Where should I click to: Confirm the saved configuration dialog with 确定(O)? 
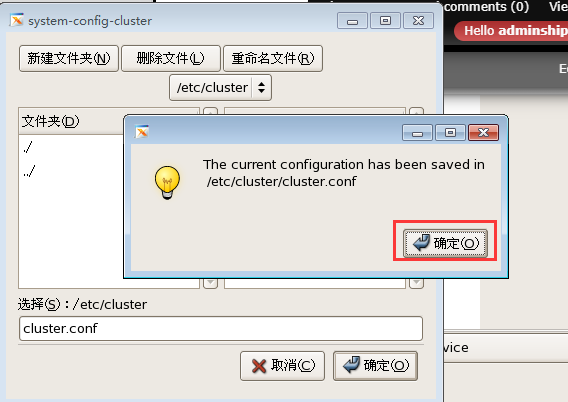(445, 243)
